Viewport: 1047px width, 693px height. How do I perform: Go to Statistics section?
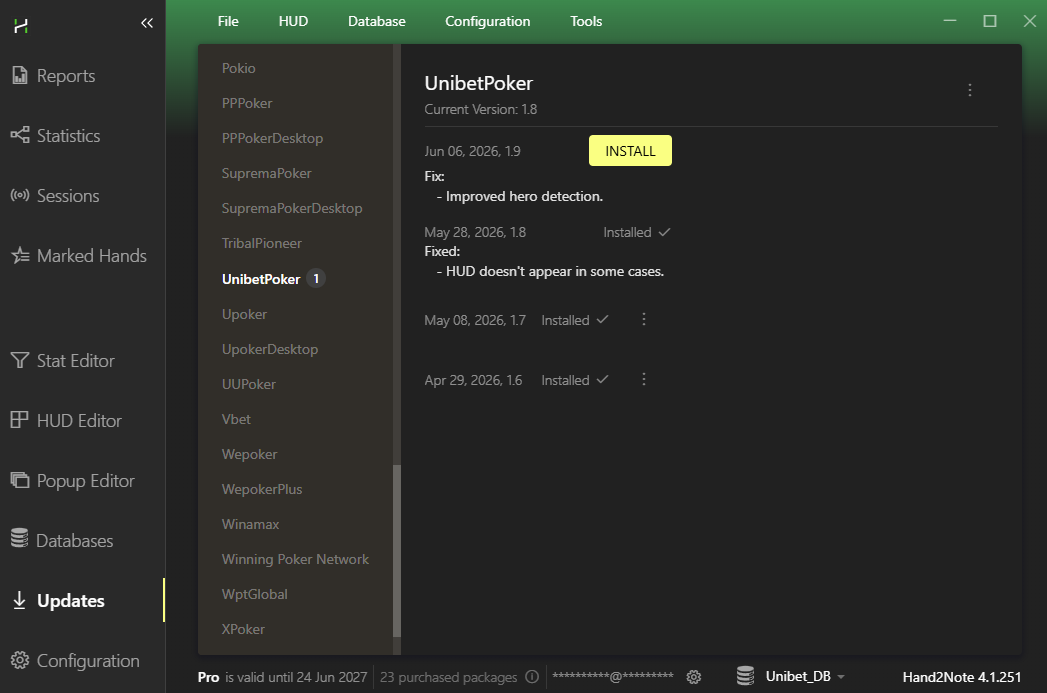[x=55, y=136]
